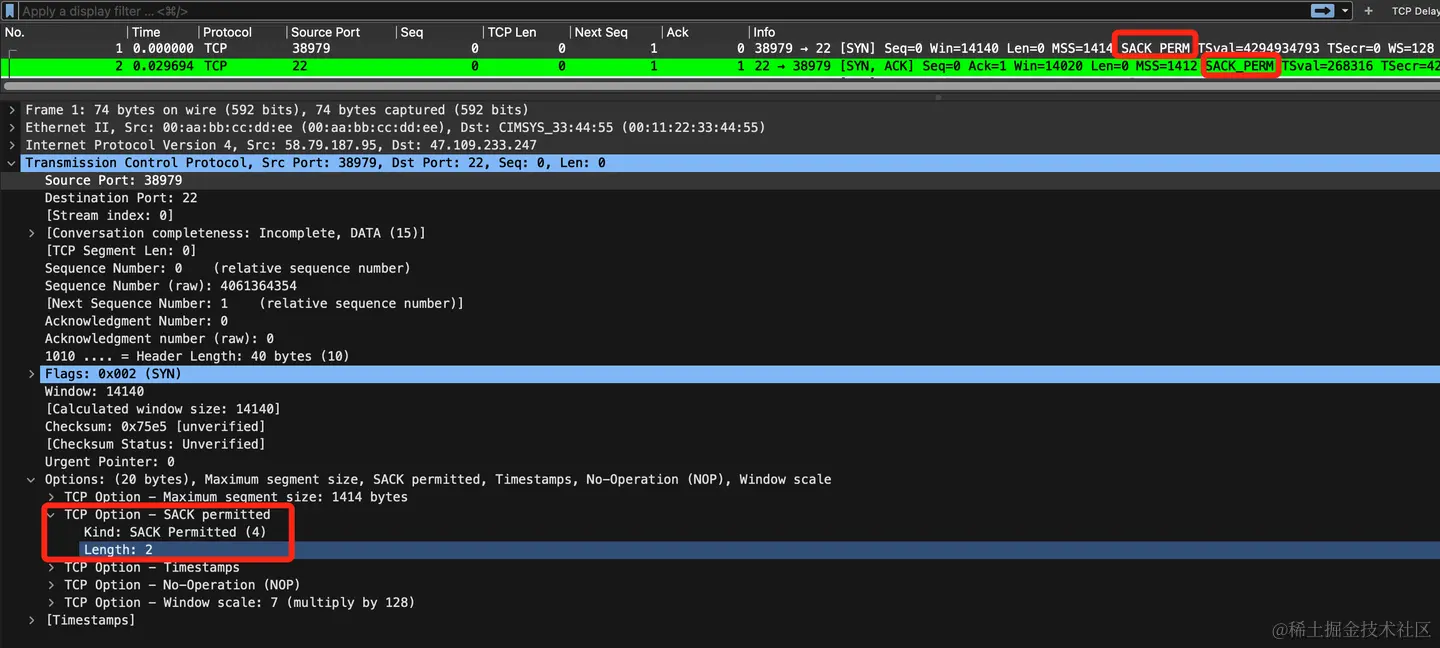
Task: Expand 'TCP Option - Maximum segment size' node
Action: [51, 497]
